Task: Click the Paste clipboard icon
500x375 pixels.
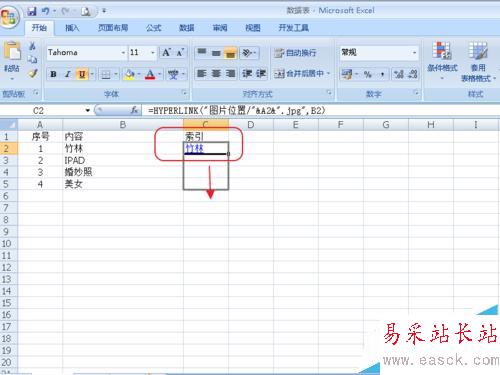Action: [12, 51]
